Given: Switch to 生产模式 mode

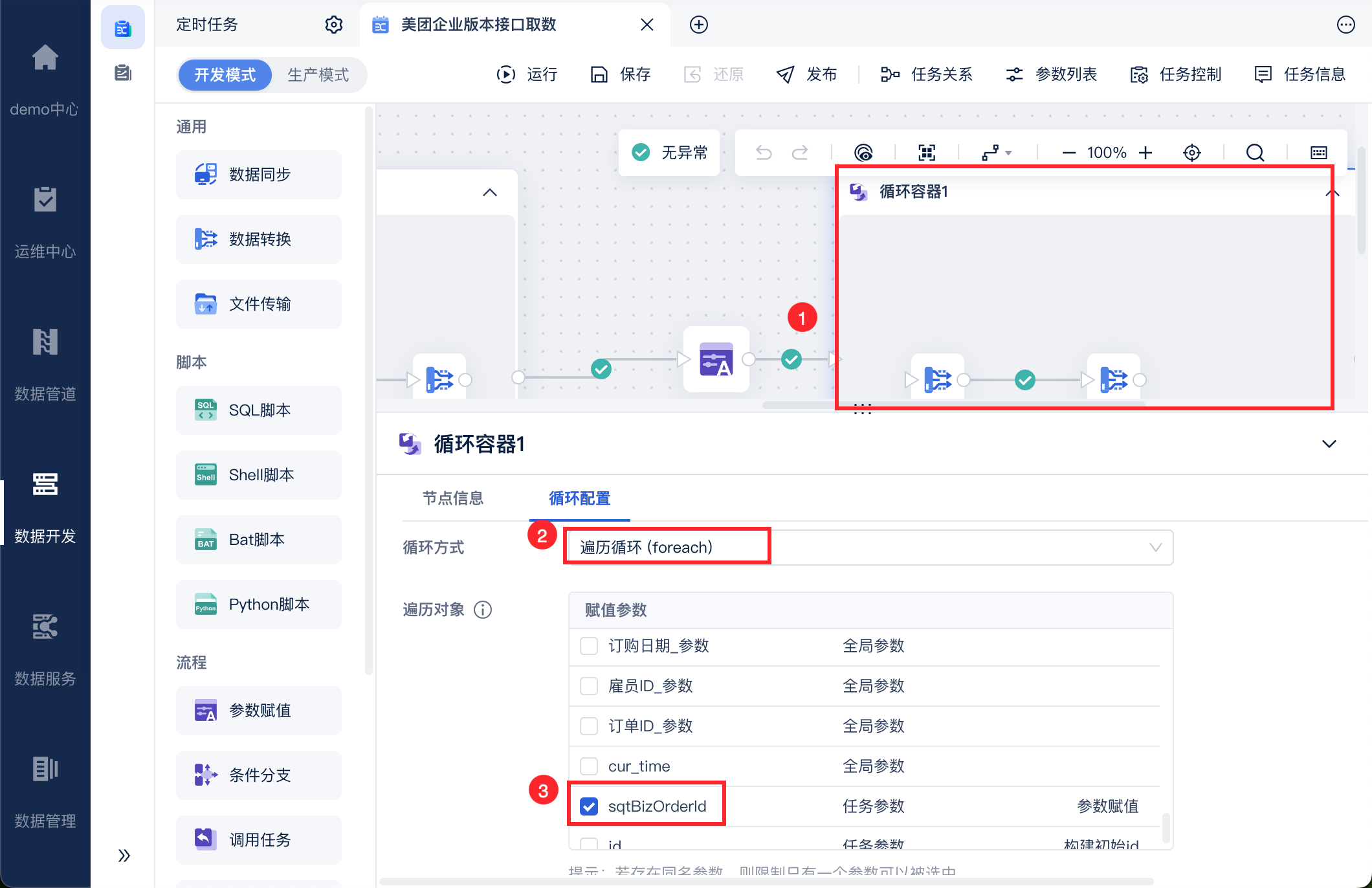Looking at the screenshot, I should [x=318, y=75].
